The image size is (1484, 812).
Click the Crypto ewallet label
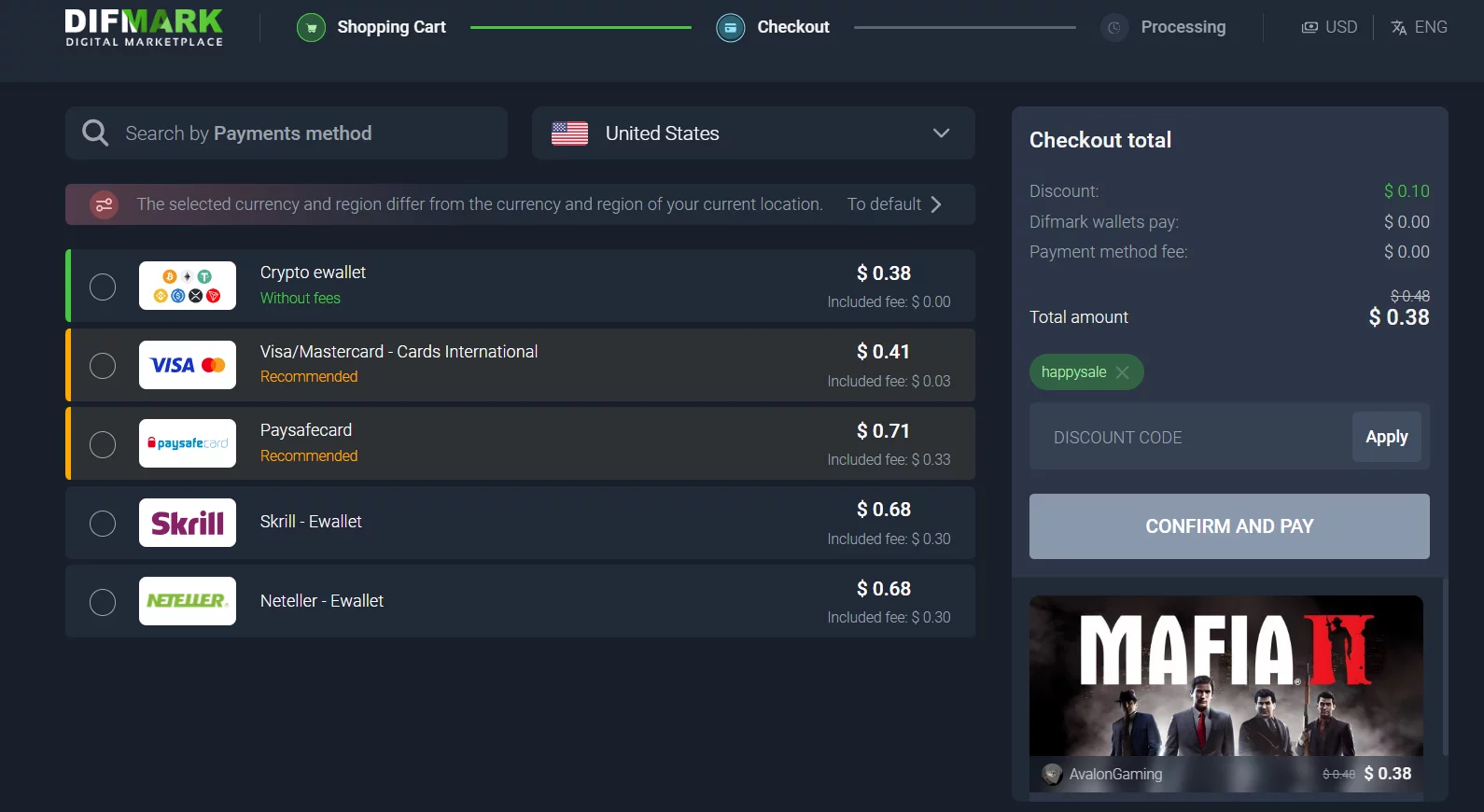pos(313,273)
